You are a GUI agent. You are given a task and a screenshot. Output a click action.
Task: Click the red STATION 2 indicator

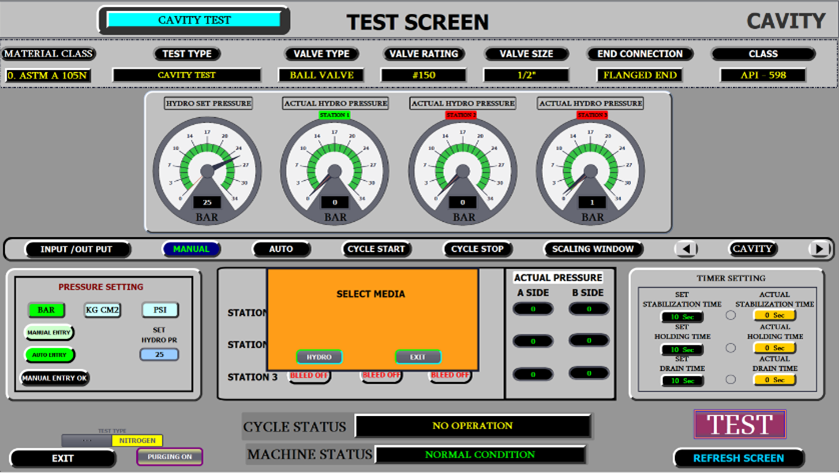(461, 115)
